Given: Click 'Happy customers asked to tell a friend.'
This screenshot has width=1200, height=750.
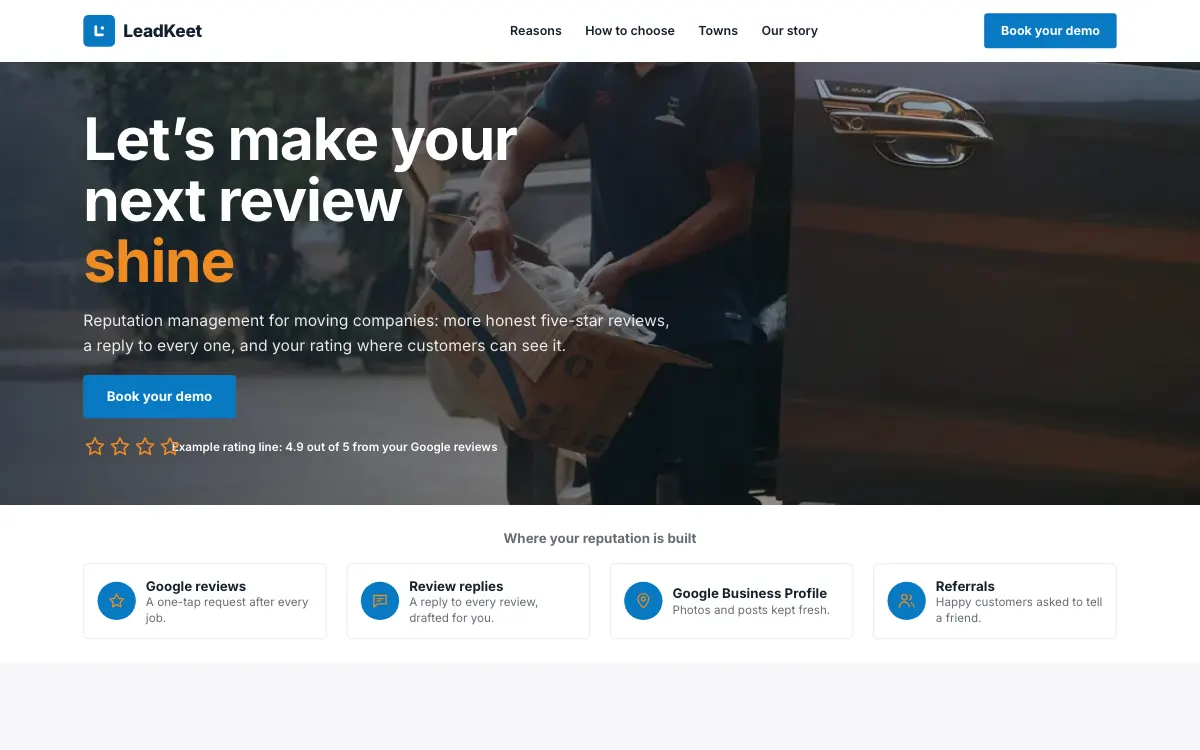Looking at the screenshot, I should [1019, 610].
